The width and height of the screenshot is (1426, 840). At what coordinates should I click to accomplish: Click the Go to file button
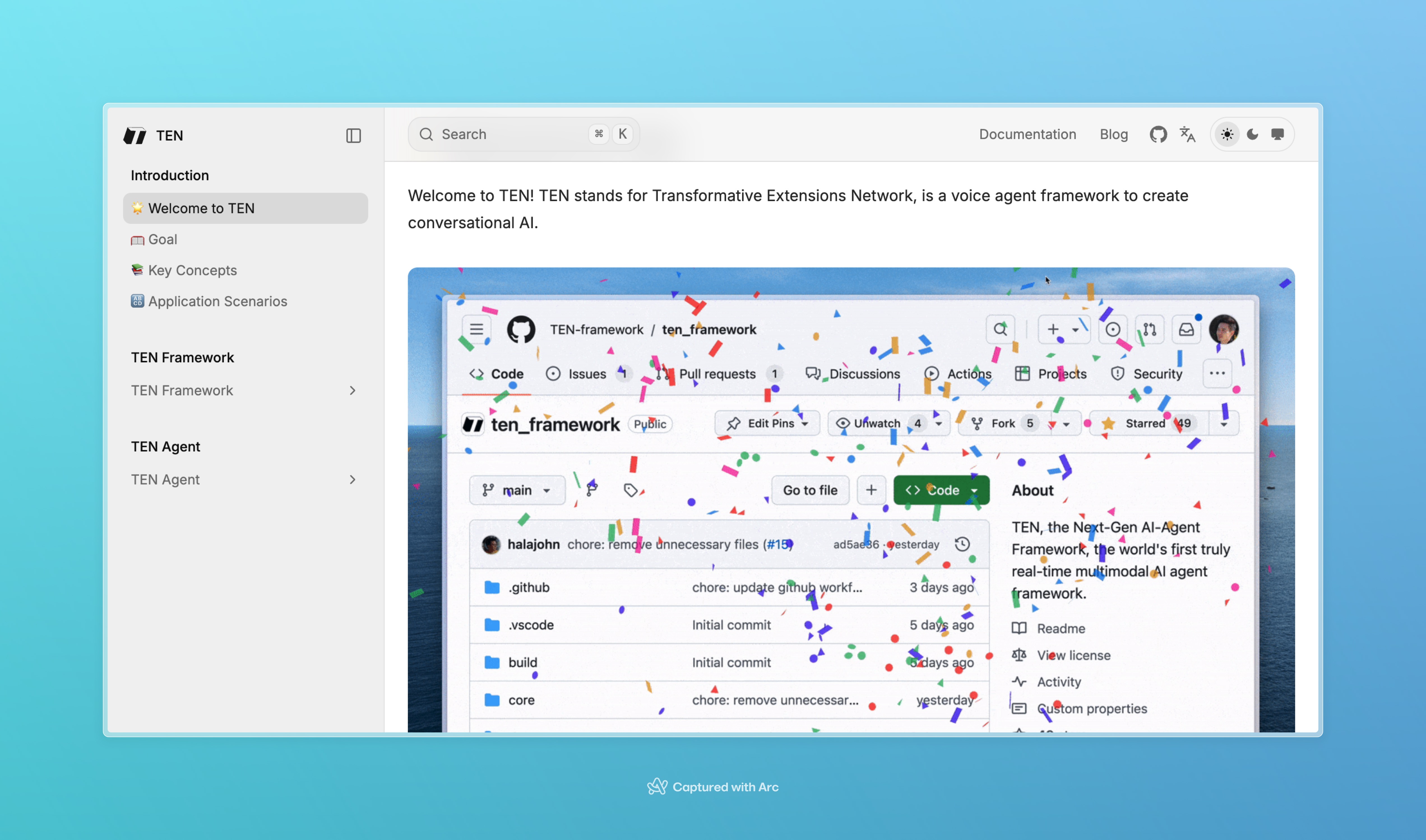(x=810, y=490)
